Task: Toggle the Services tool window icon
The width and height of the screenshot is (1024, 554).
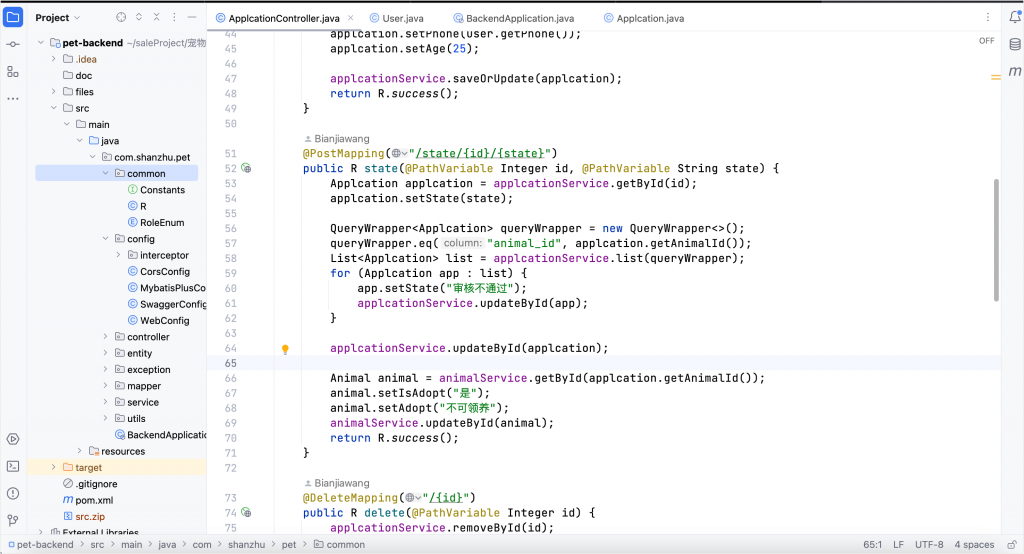Action: (13, 439)
